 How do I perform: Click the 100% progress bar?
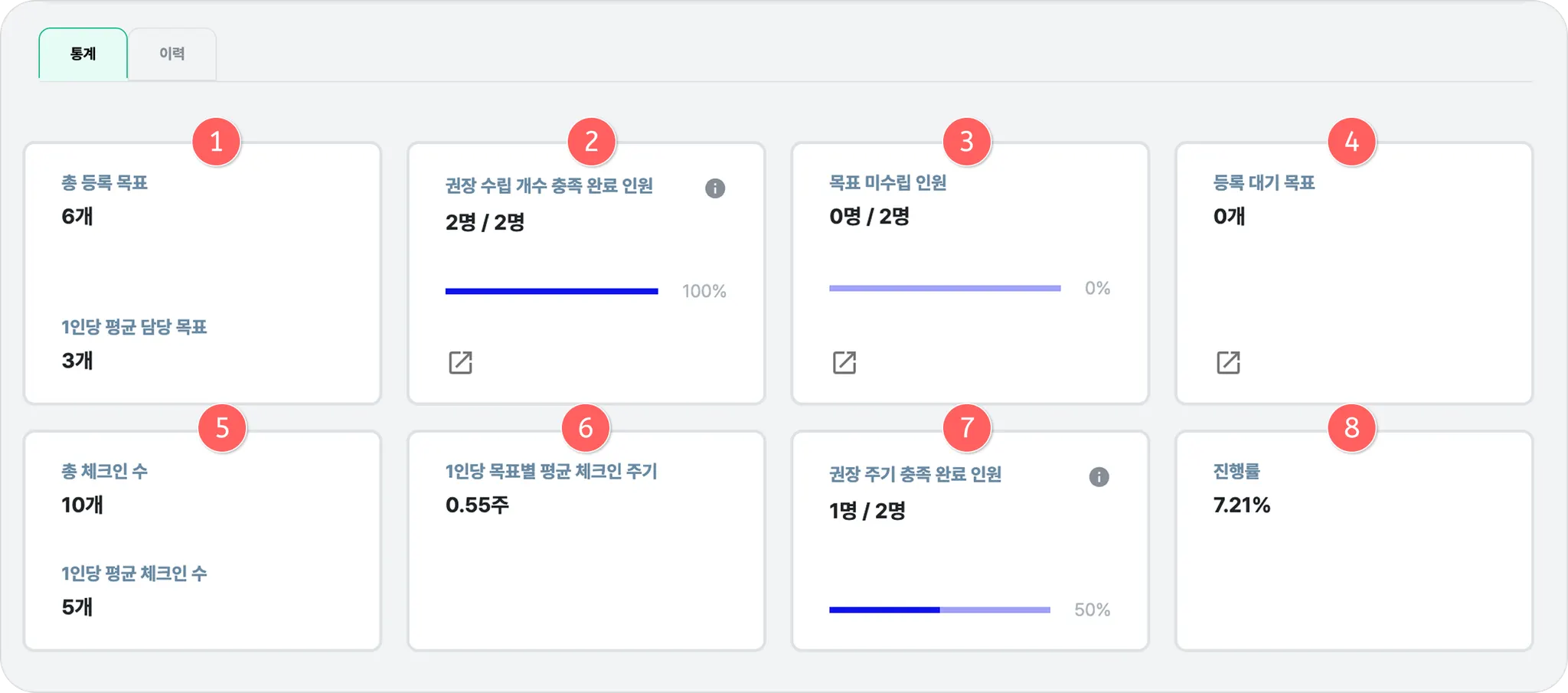[x=551, y=291]
